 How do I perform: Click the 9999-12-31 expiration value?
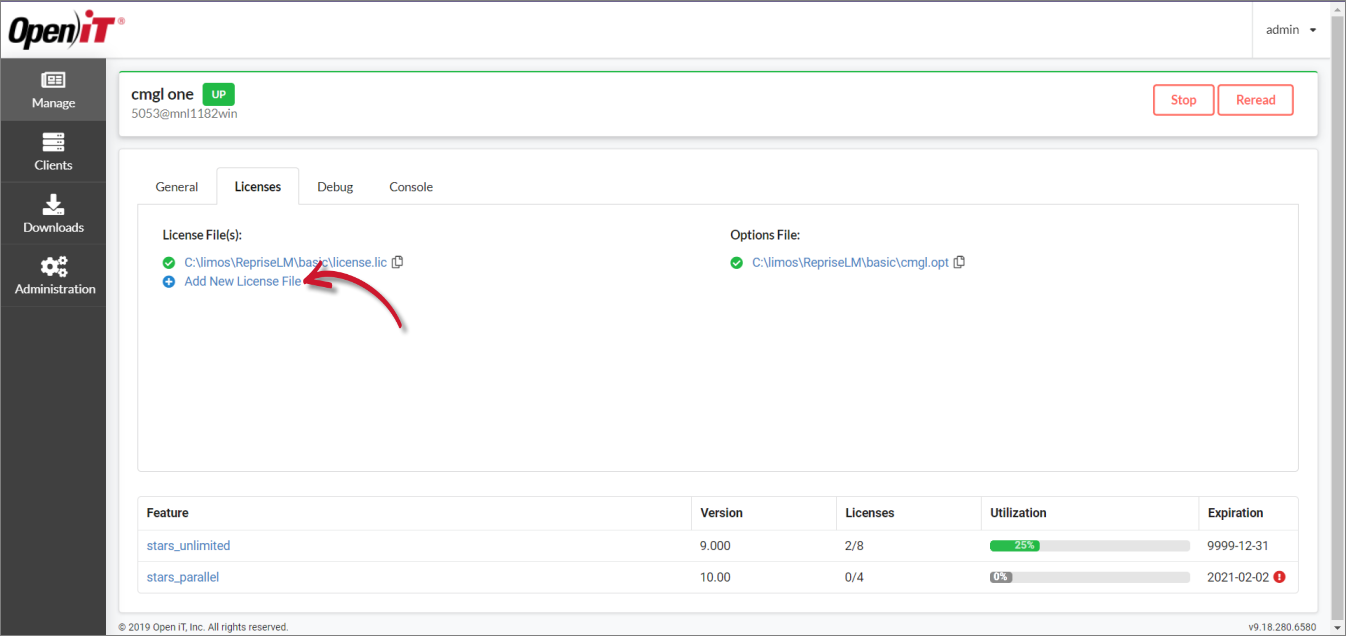(1238, 546)
